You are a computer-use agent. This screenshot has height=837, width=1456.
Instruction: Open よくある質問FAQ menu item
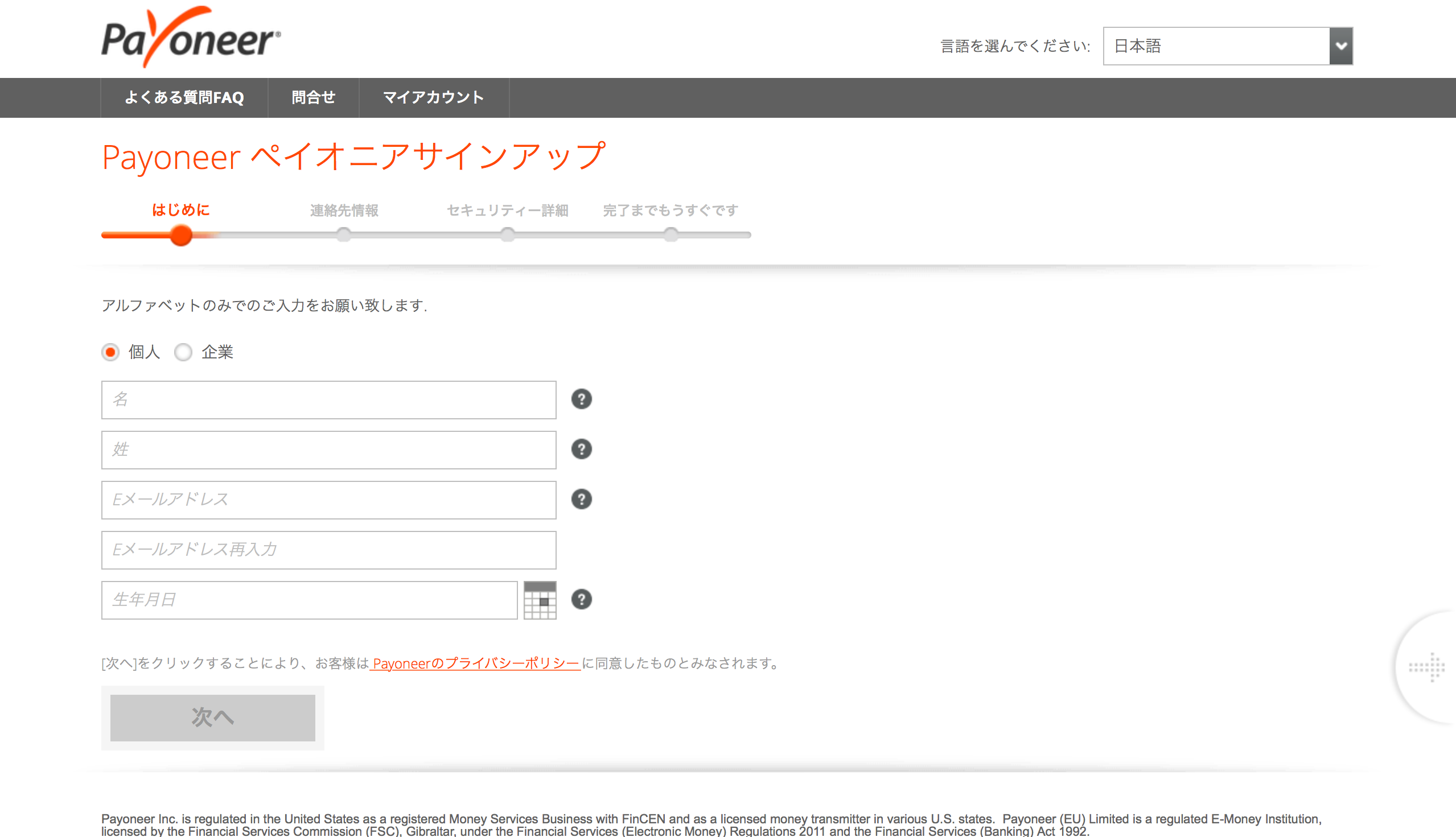[184, 98]
